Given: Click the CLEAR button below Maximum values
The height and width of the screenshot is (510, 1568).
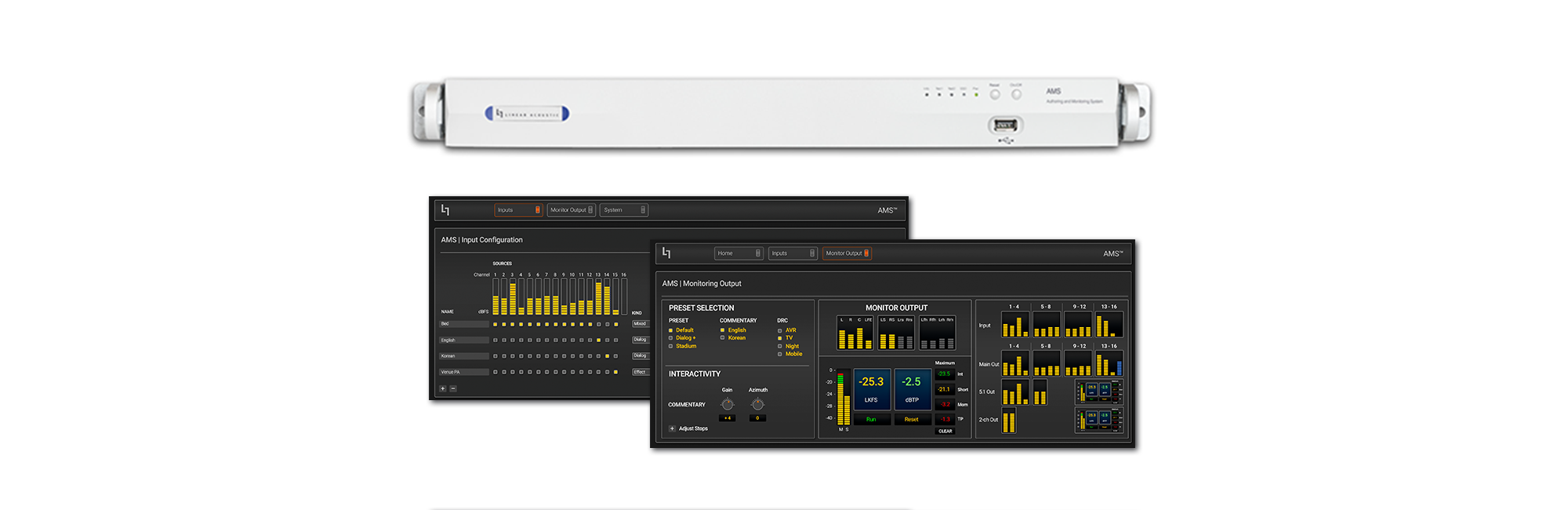Looking at the screenshot, I should click(x=946, y=431).
